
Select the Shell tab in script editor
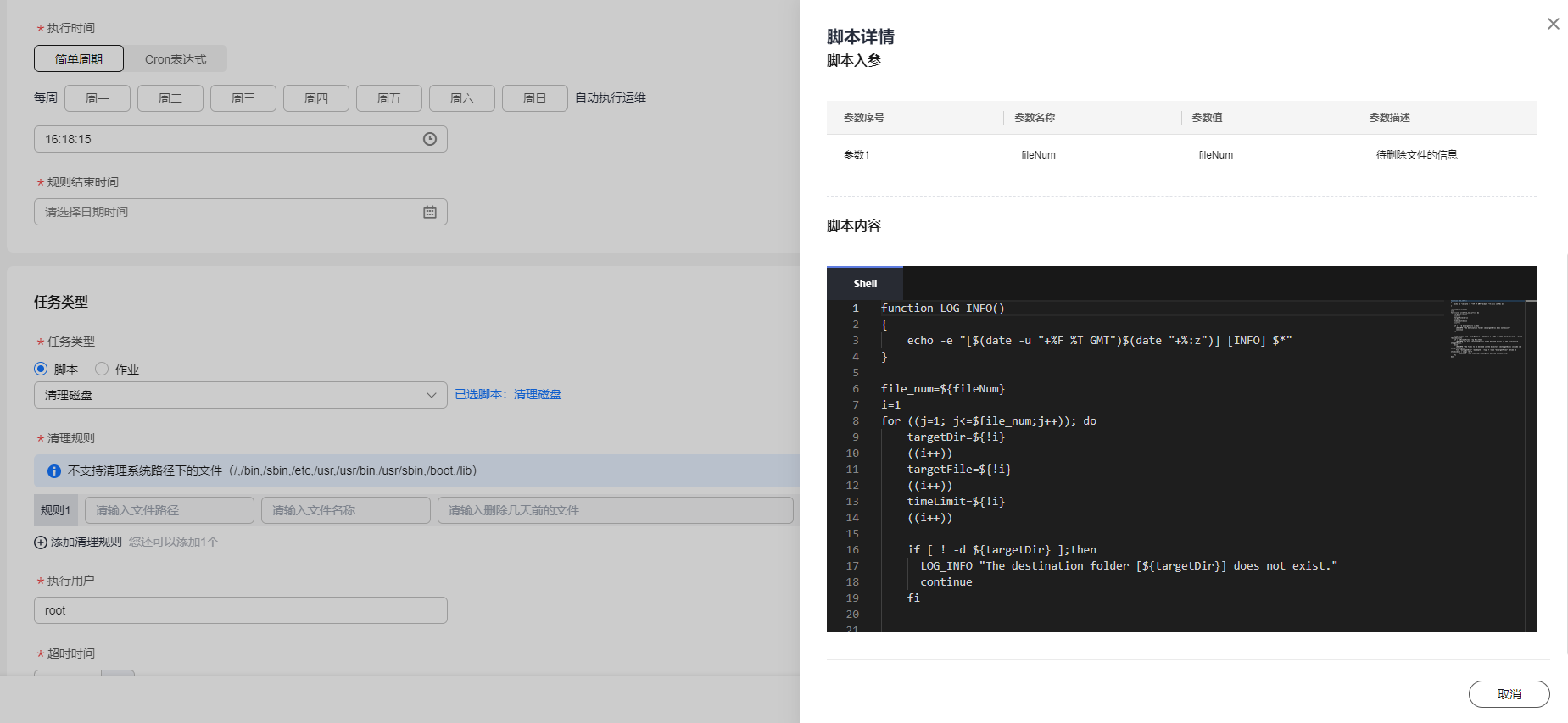coord(865,284)
